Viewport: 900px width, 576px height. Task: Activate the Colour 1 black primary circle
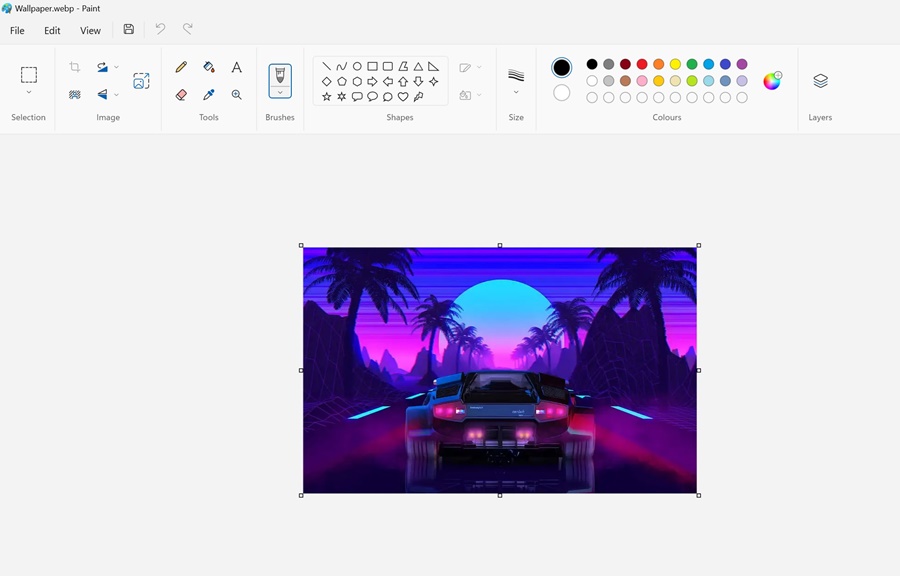[x=561, y=68]
